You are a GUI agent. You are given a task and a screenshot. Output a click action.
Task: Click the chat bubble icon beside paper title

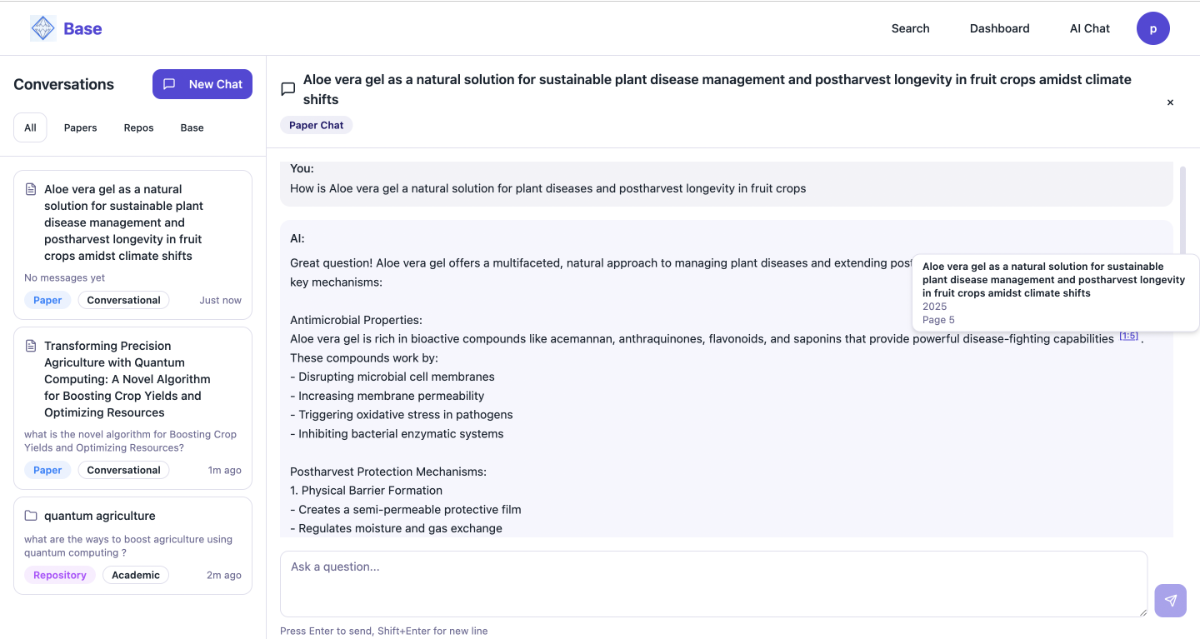point(288,89)
